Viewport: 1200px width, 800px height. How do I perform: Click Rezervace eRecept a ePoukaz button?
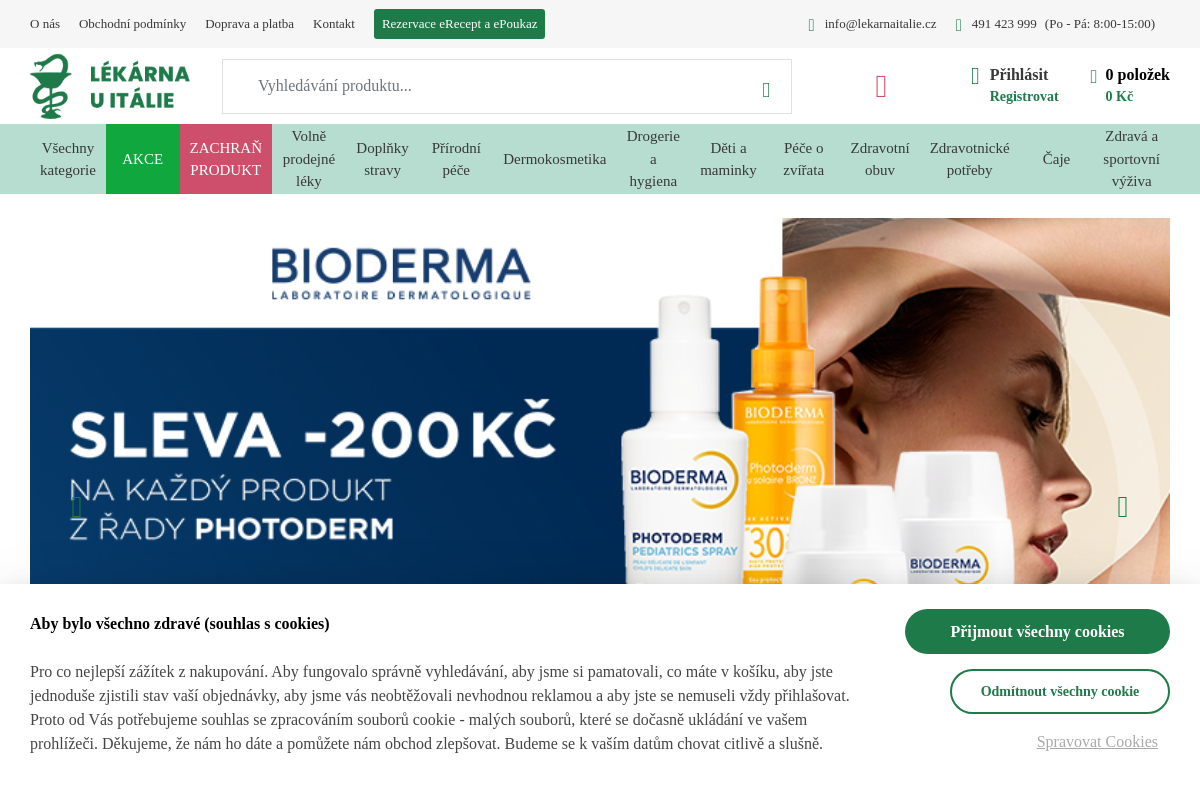(x=459, y=24)
